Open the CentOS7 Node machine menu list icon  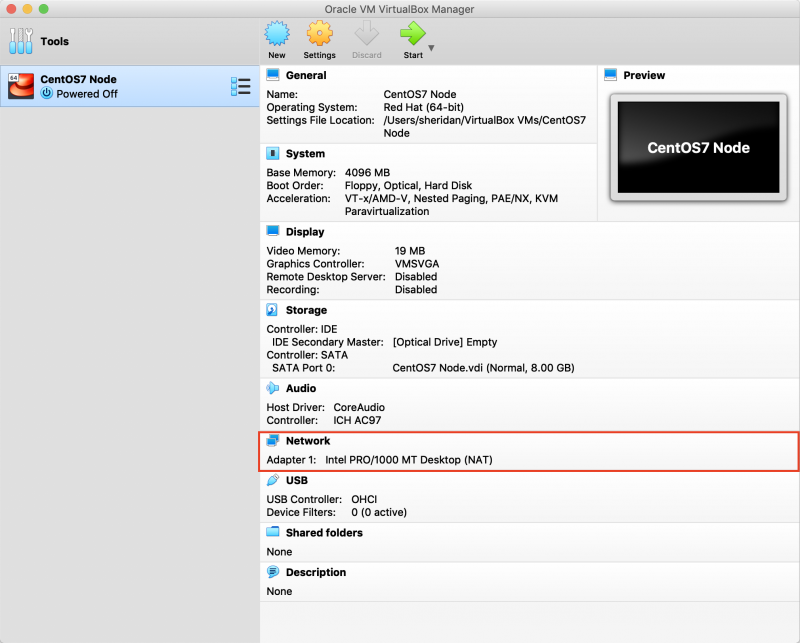[x=240, y=86]
